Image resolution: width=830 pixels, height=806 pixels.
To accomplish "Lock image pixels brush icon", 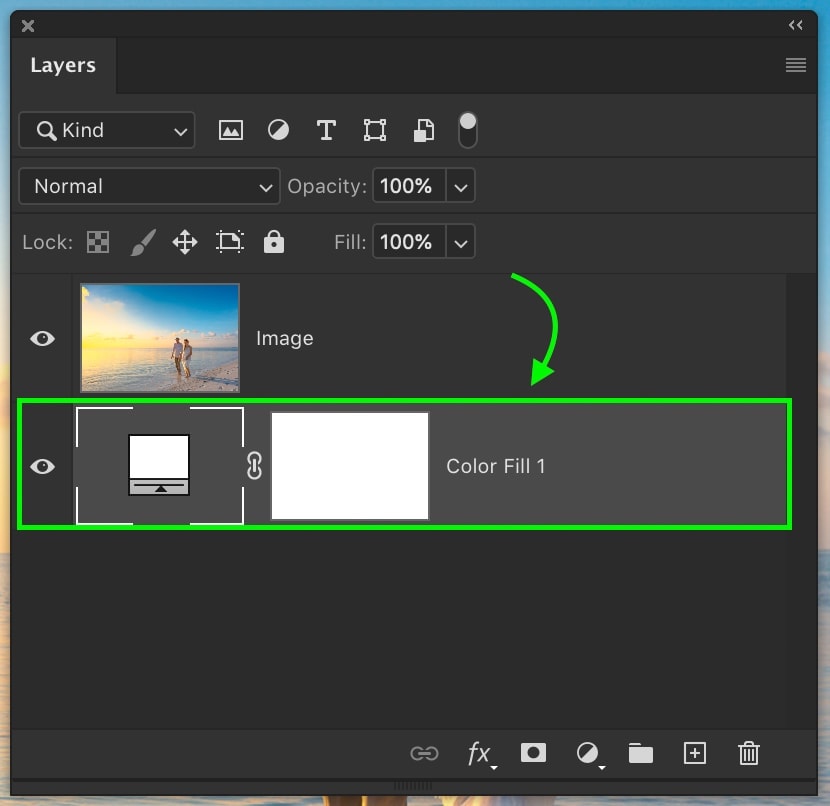I will tap(143, 242).
